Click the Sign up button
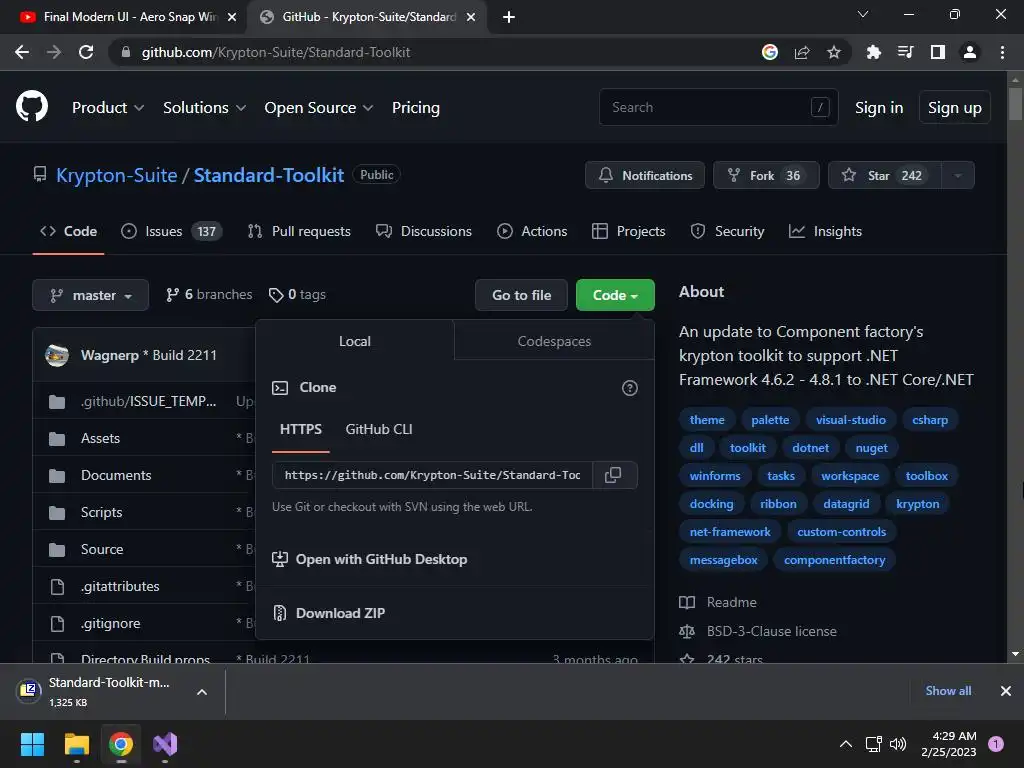This screenshot has width=1024, height=768. click(955, 108)
